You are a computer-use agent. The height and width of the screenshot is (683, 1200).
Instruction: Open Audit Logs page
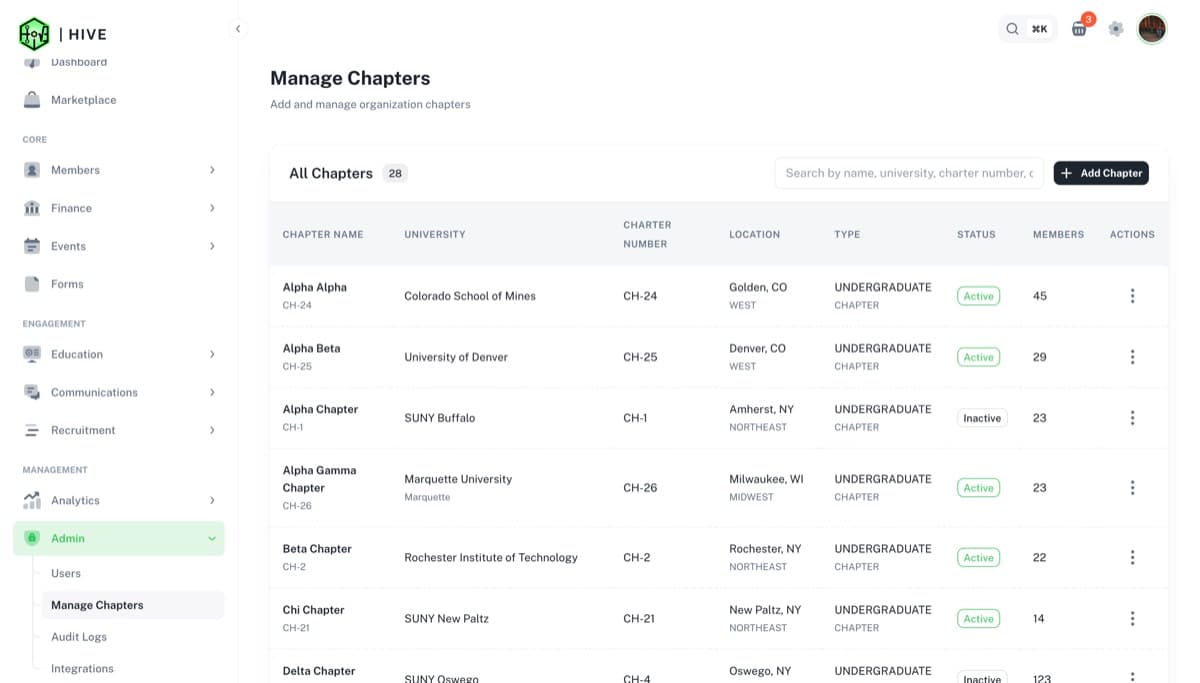[x=79, y=637]
